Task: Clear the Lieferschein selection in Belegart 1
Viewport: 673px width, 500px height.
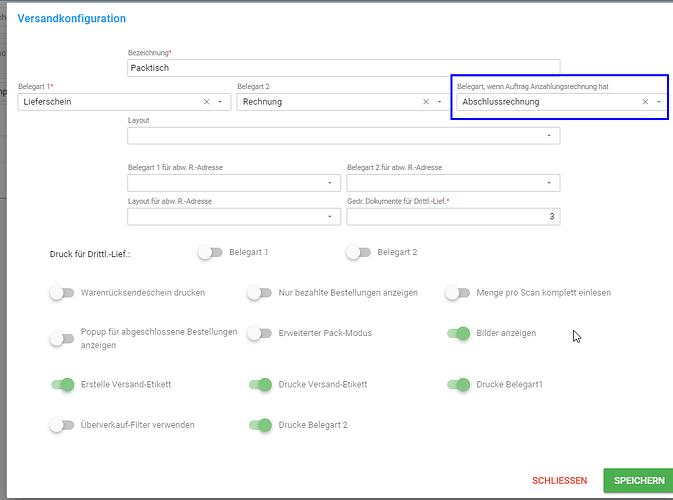Action: [x=206, y=102]
